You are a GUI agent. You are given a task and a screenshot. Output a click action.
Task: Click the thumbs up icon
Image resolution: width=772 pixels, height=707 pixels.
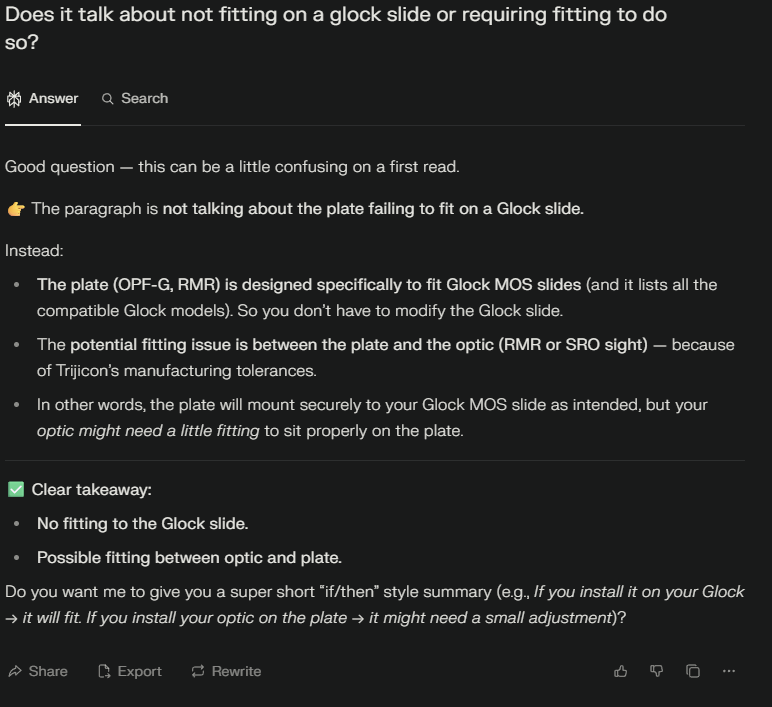tap(620, 671)
